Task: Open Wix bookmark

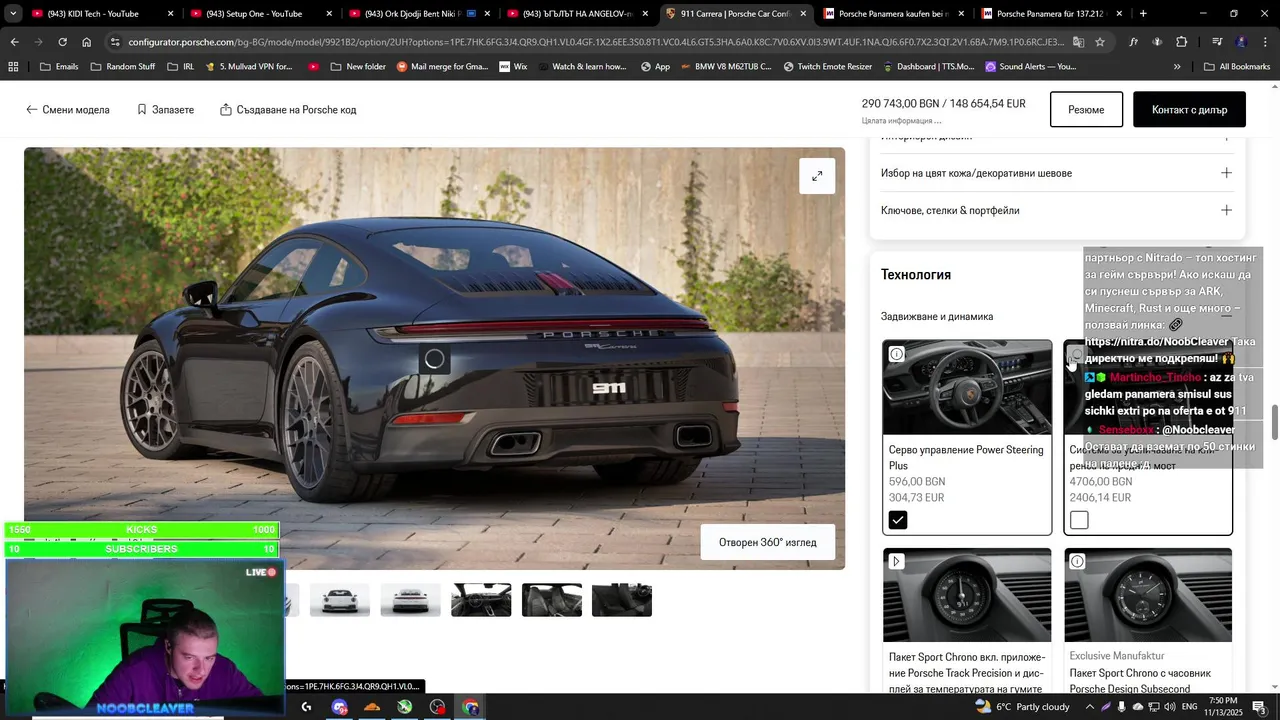Action: coord(512,67)
